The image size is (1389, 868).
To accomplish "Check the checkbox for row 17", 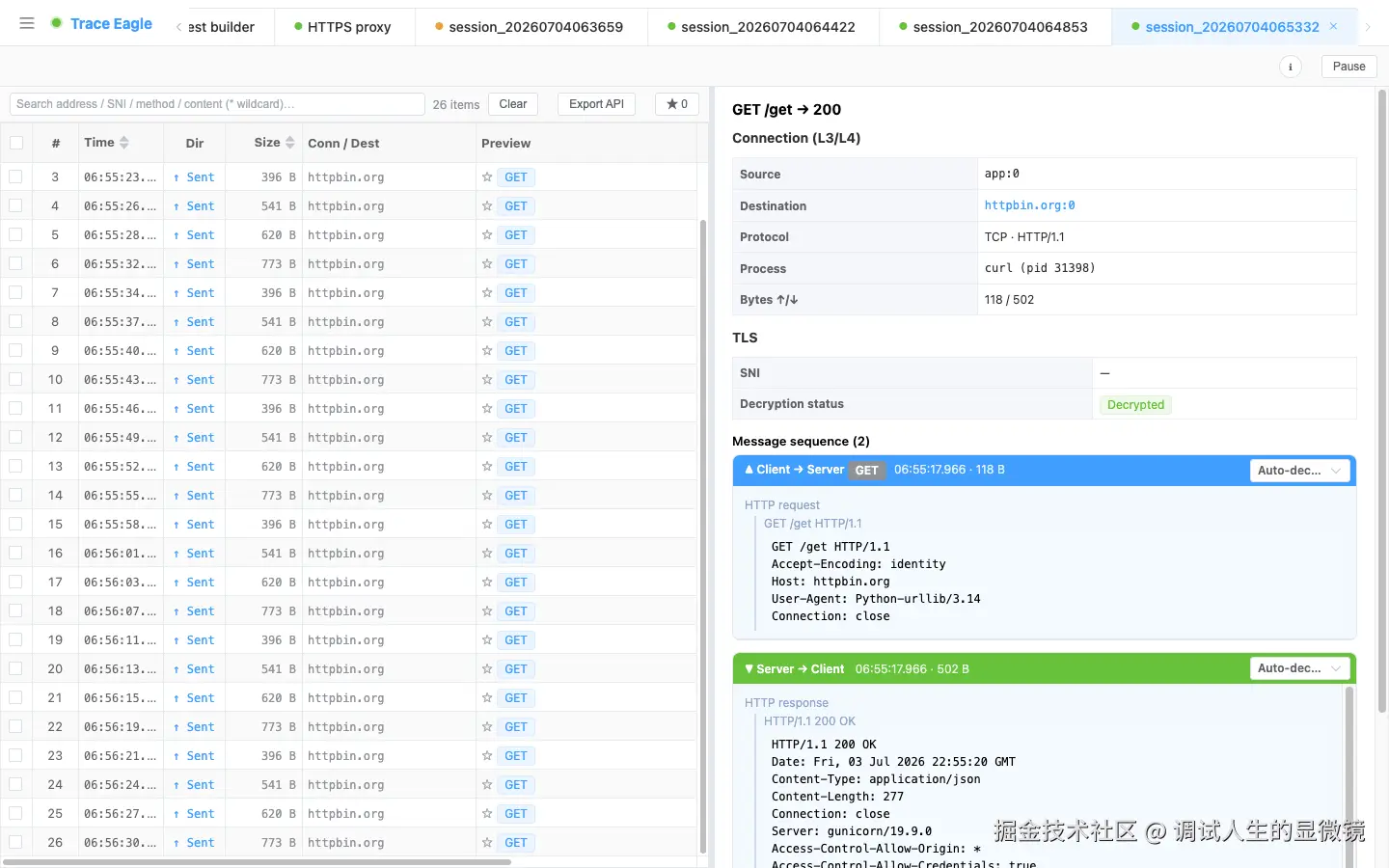I will 16,582.
